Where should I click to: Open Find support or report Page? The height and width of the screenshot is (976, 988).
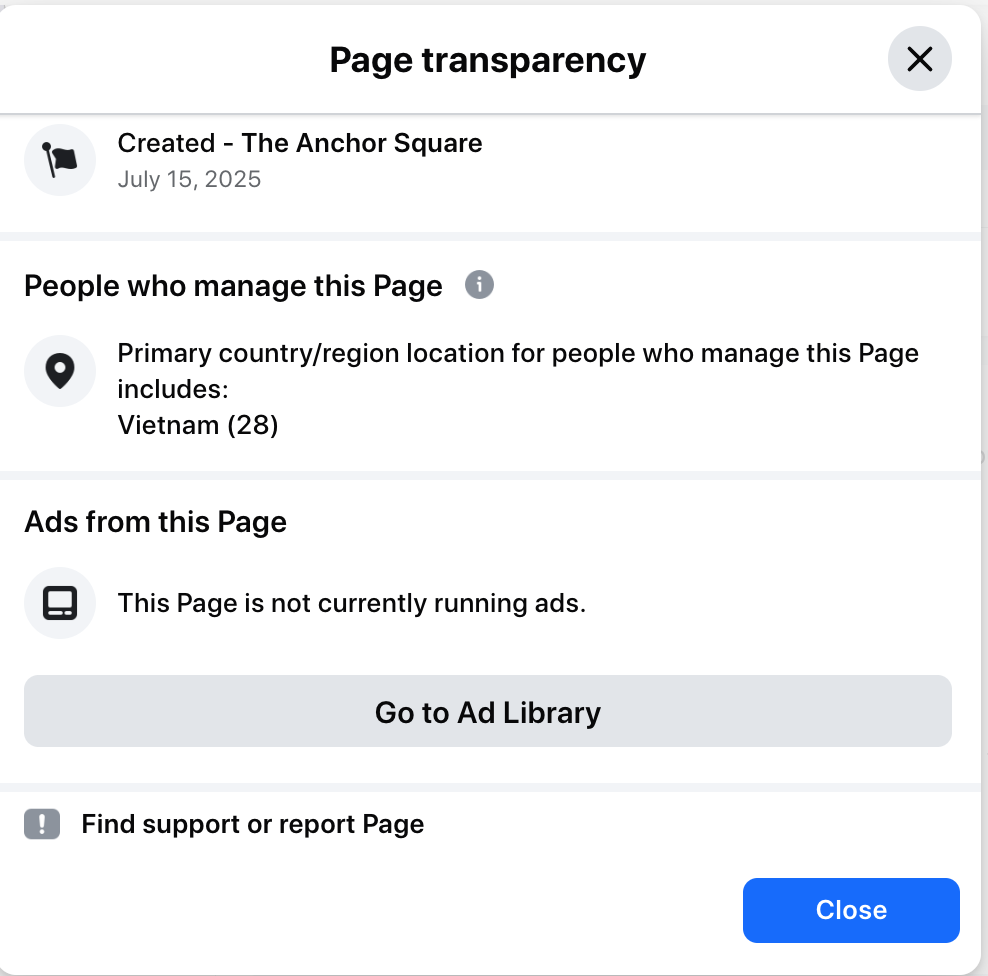click(x=252, y=824)
